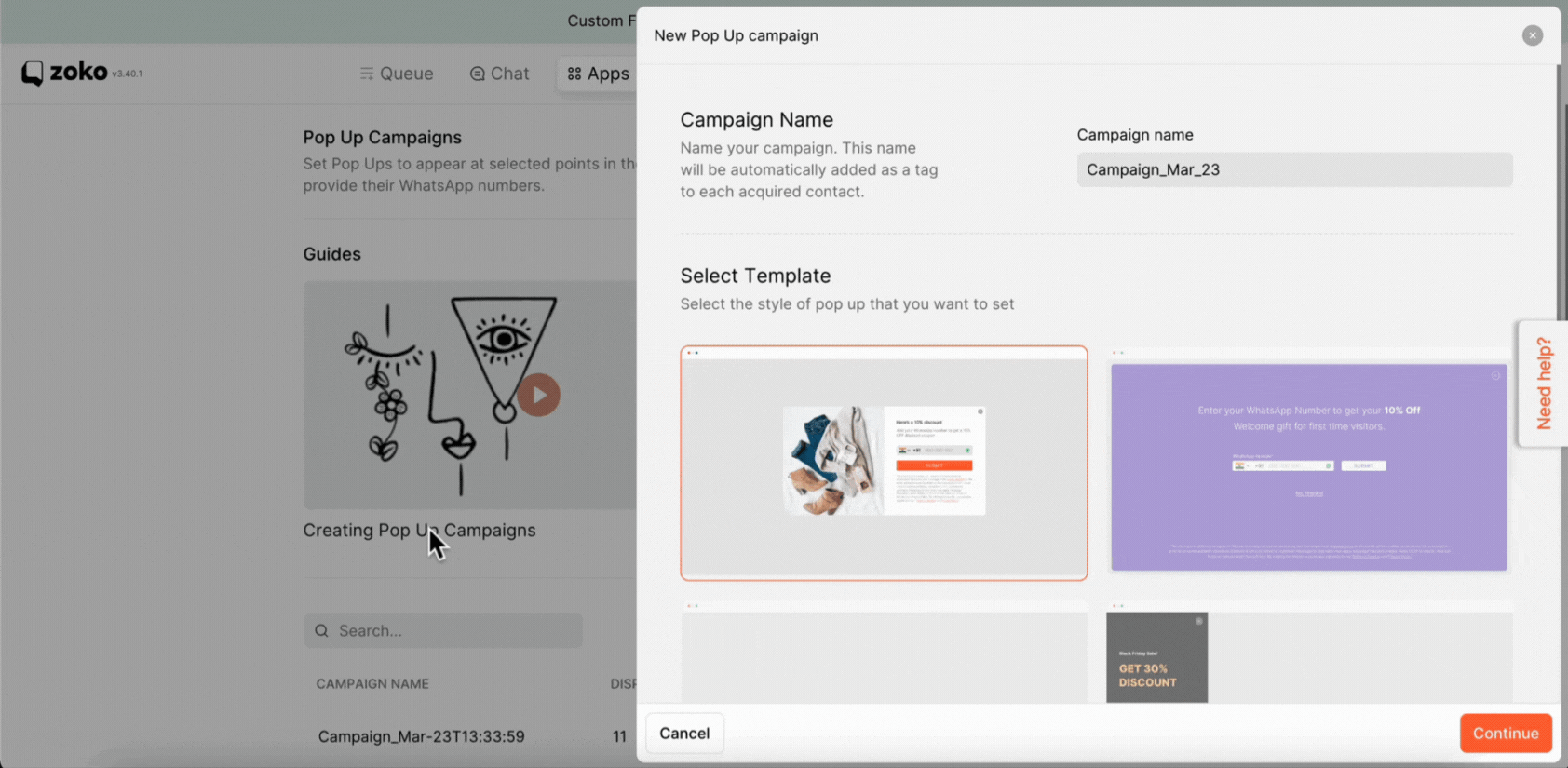This screenshot has width=1568, height=768.
Task: Click the Campaign name input field
Action: coord(1294,169)
